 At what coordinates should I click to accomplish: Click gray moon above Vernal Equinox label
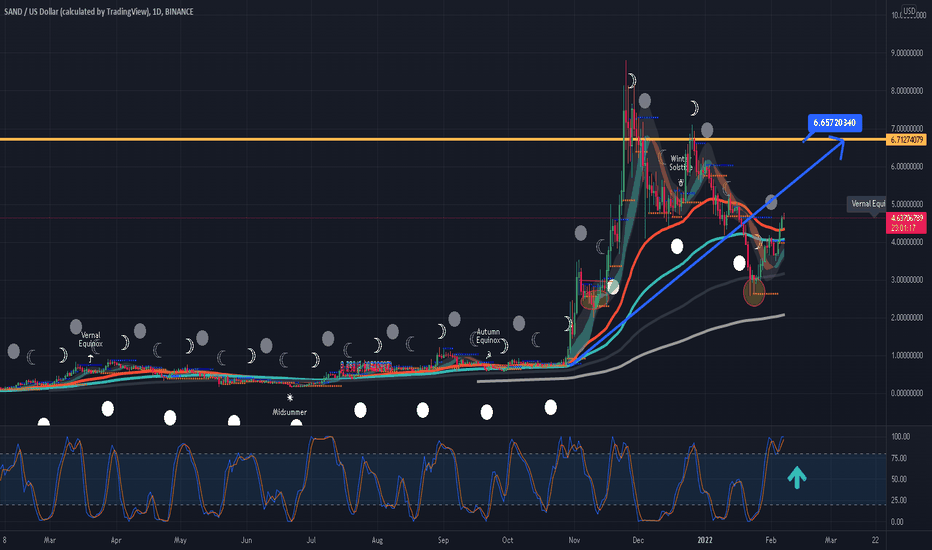point(76,326)
